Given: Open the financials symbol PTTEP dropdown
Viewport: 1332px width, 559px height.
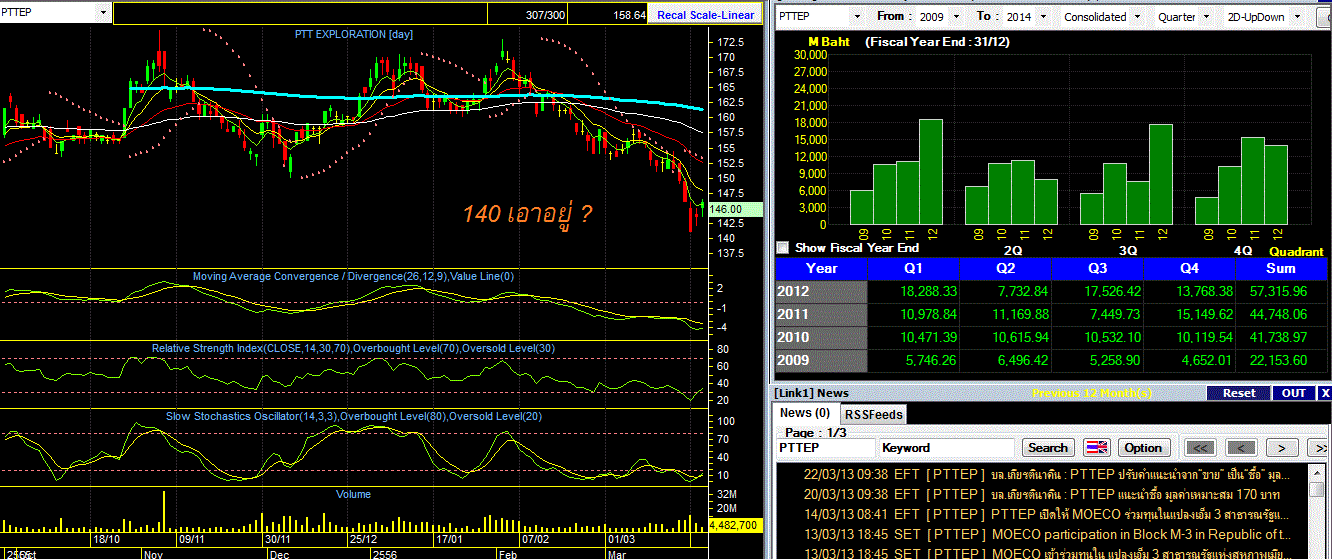Looking at the screenshot, I should 856,17.
